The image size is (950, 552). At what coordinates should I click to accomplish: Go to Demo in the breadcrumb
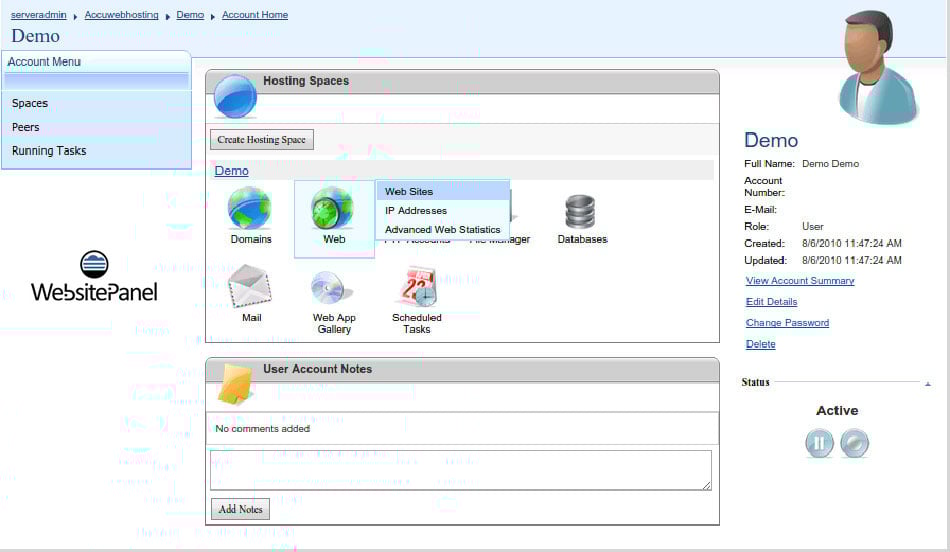190,15
